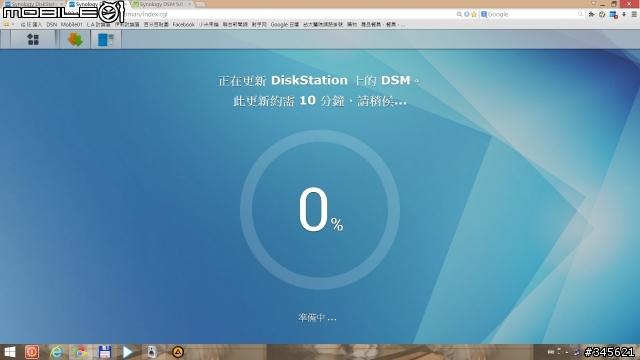
Task: Click the blue calendar extension icon with red badge
Action: tap(613, 15)
